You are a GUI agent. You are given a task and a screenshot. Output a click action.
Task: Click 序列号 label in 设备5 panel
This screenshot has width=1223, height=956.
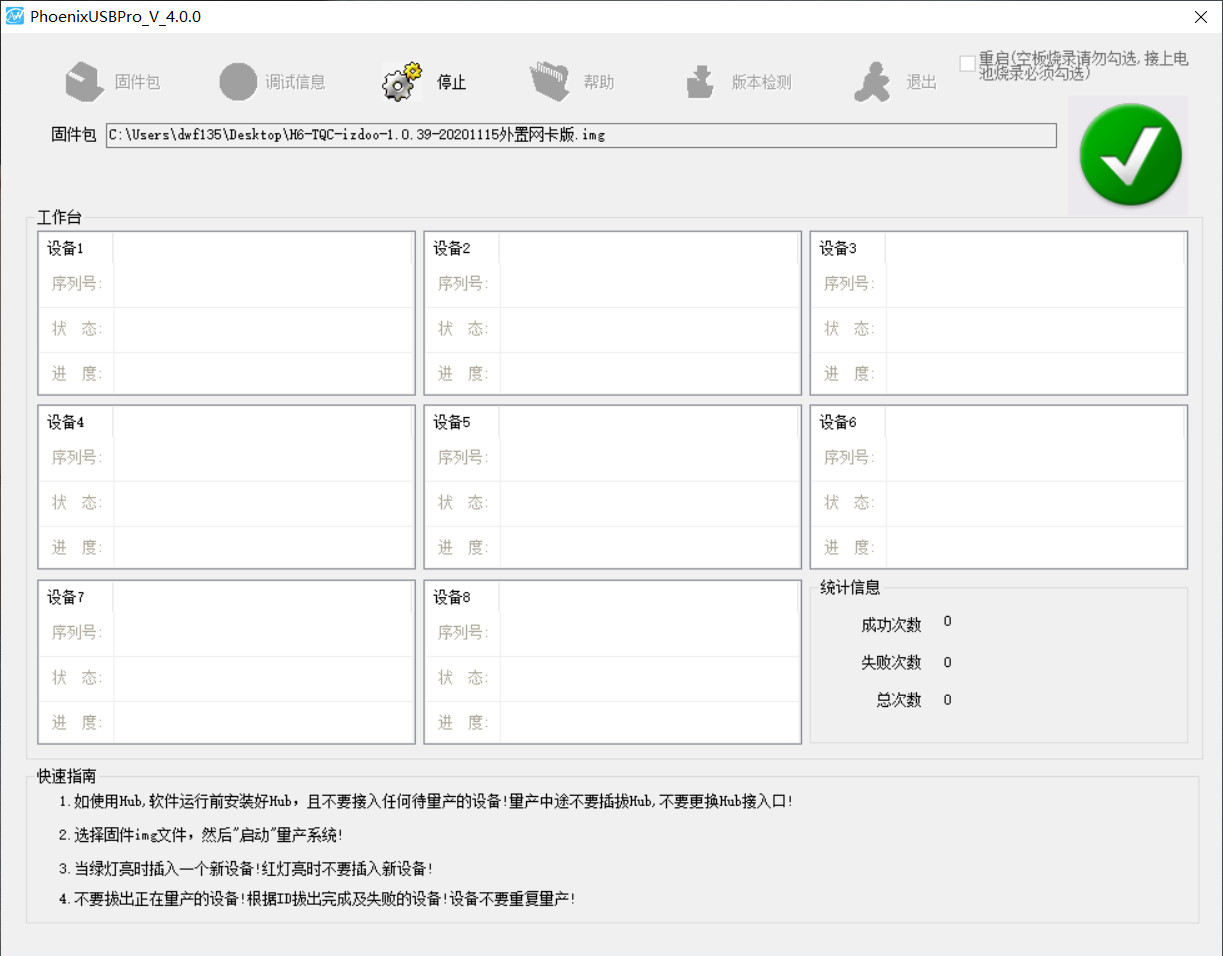click(x=463, y=458)
